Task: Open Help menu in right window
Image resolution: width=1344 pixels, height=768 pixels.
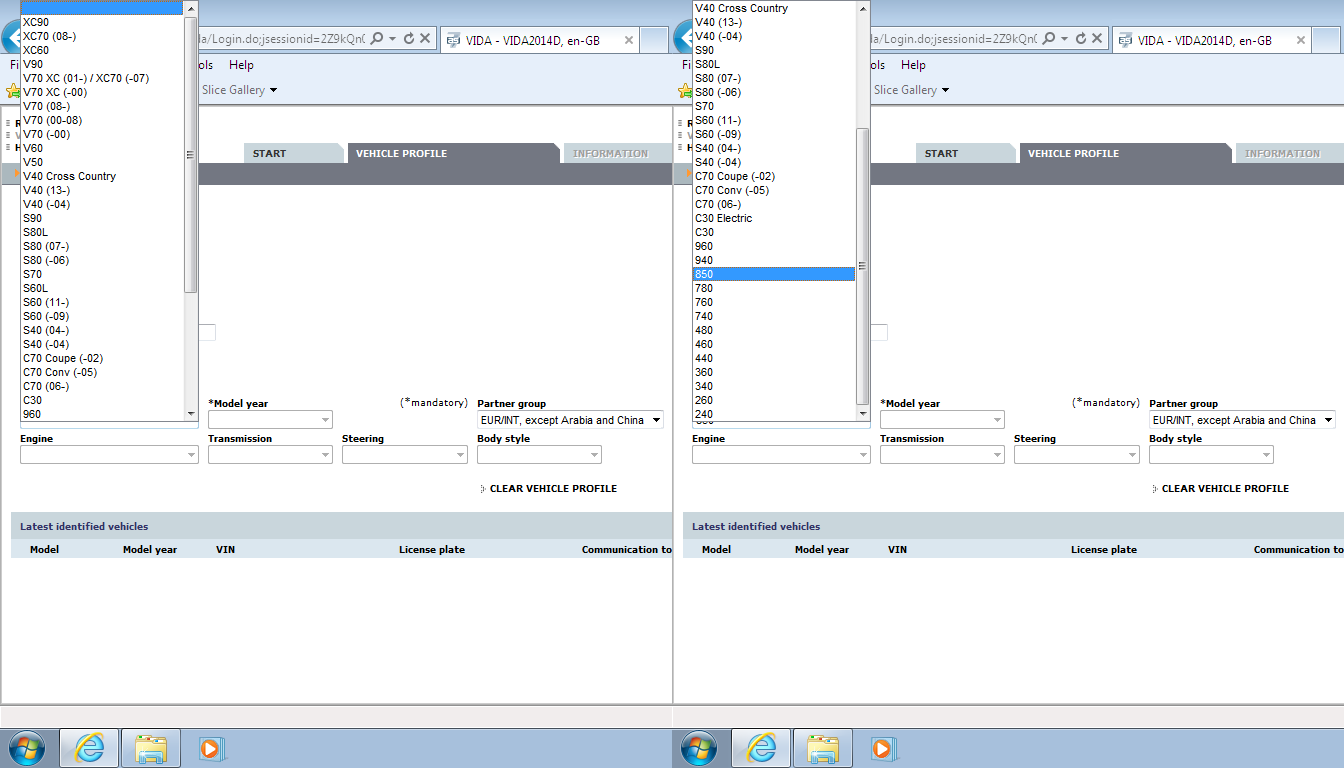Action: pos(913,65)
